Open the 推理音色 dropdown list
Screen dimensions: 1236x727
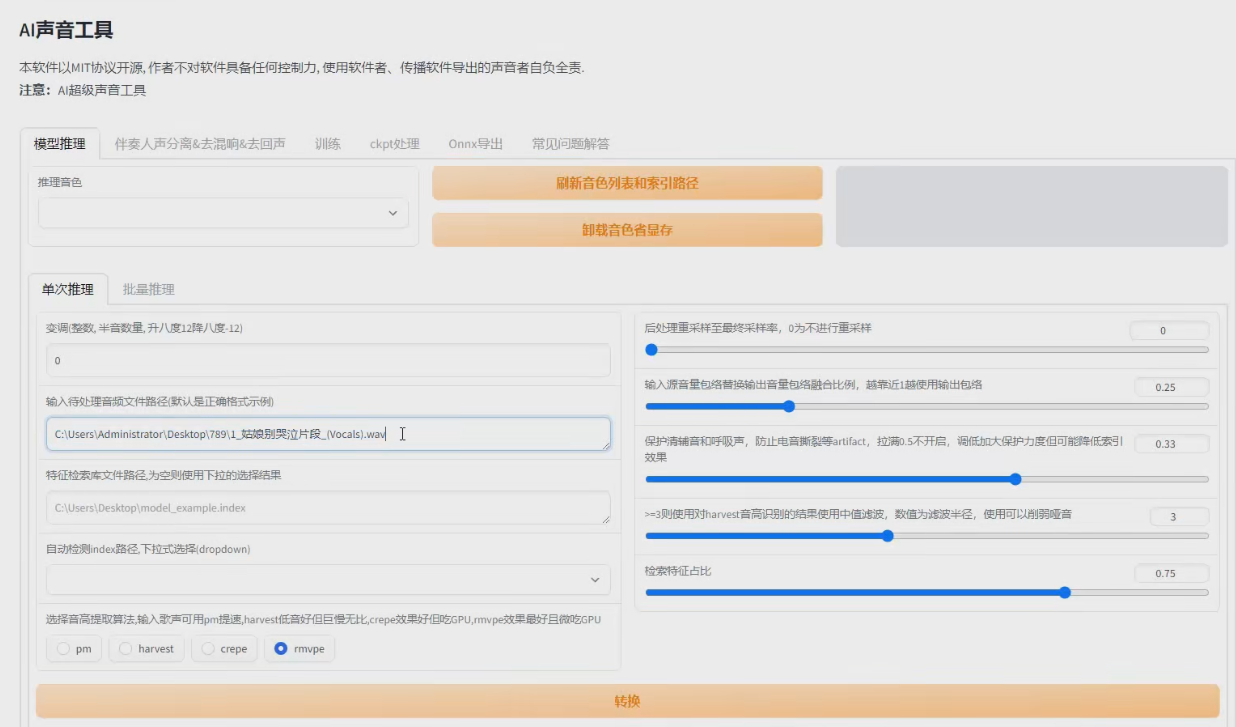pos(223,213)
